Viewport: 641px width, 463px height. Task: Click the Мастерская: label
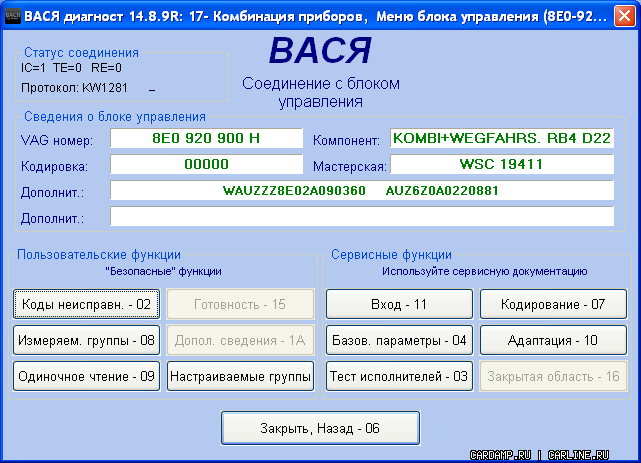click(x=350, y=166)
